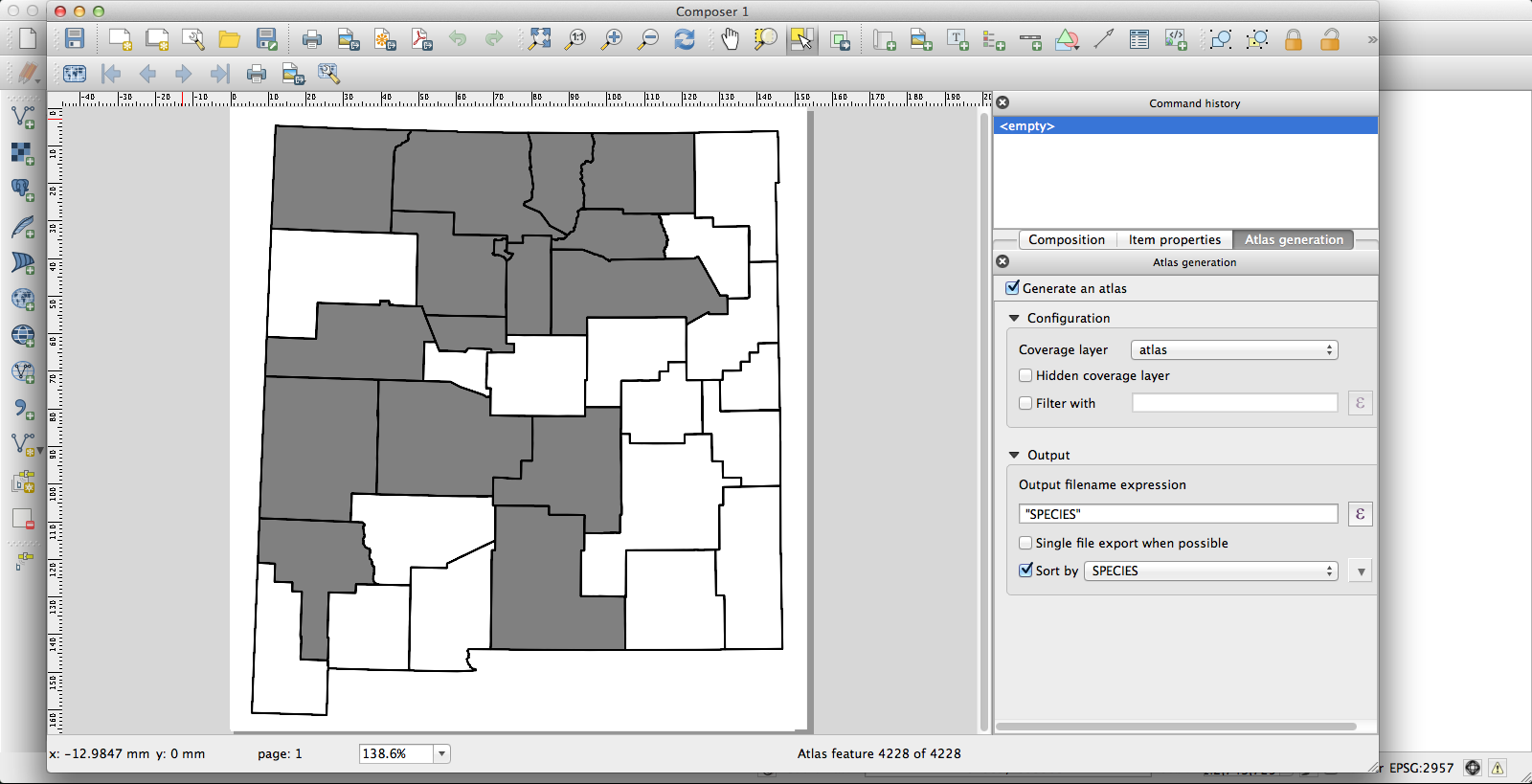
Task: Toggle Generate an atlas checkbox
Action: pyautogui.click(x=1013, y=287)
